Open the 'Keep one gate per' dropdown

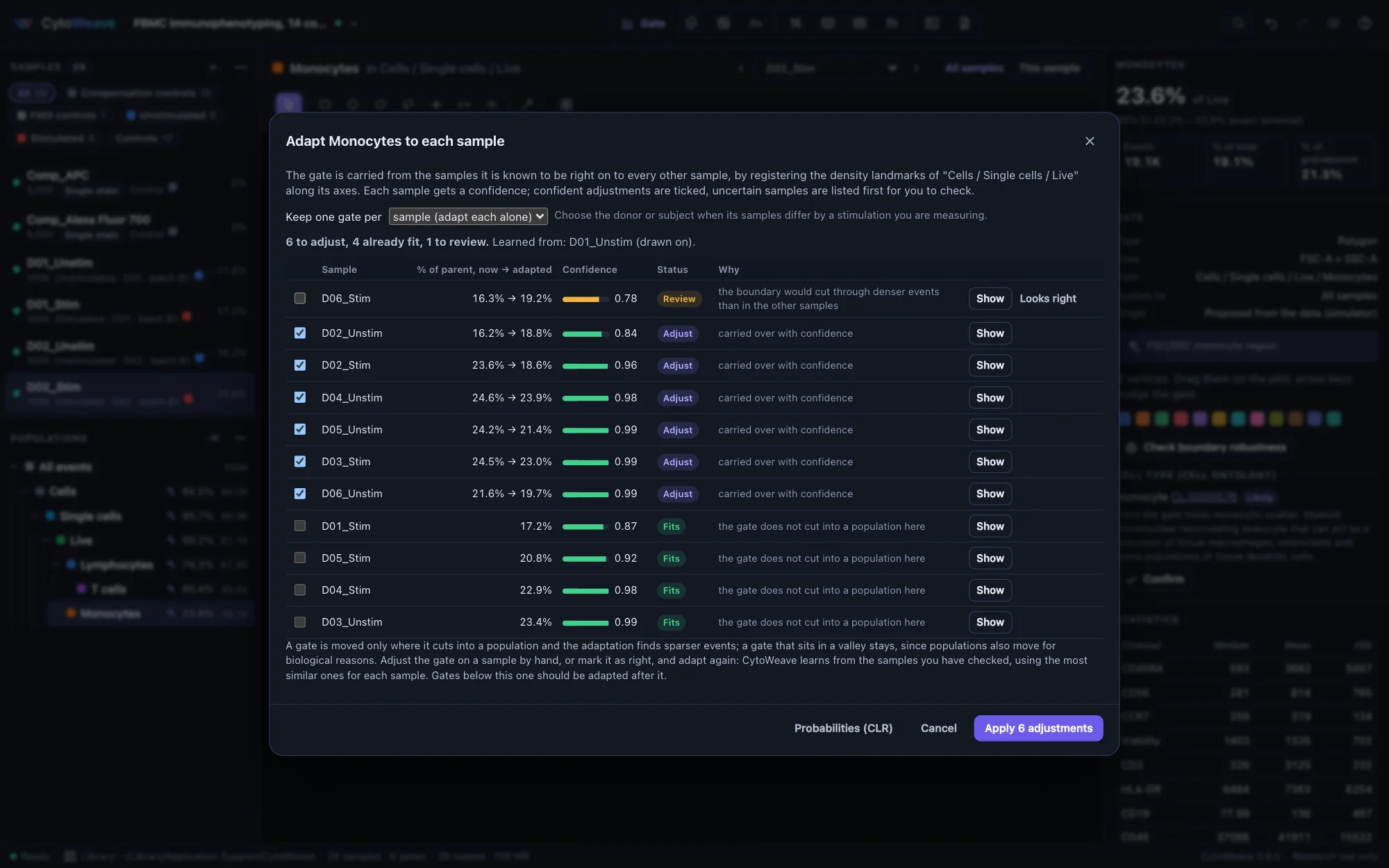tap(468, 217)
